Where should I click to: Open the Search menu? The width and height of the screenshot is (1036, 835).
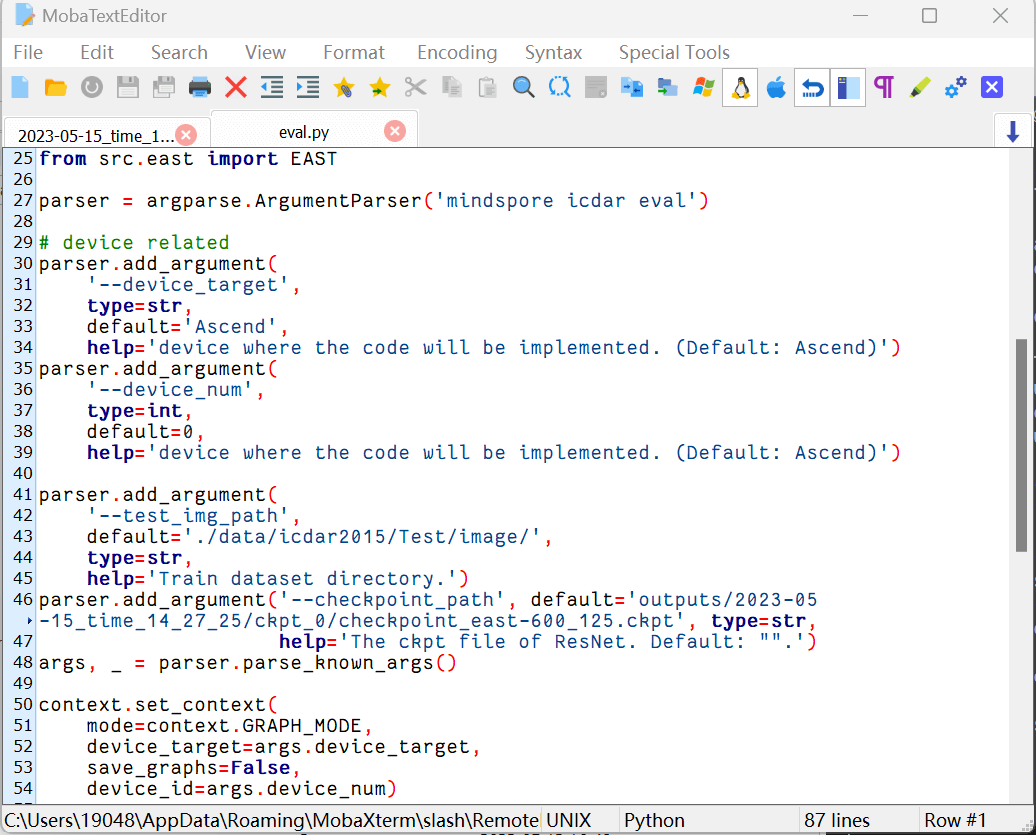[x=179, y=53]
